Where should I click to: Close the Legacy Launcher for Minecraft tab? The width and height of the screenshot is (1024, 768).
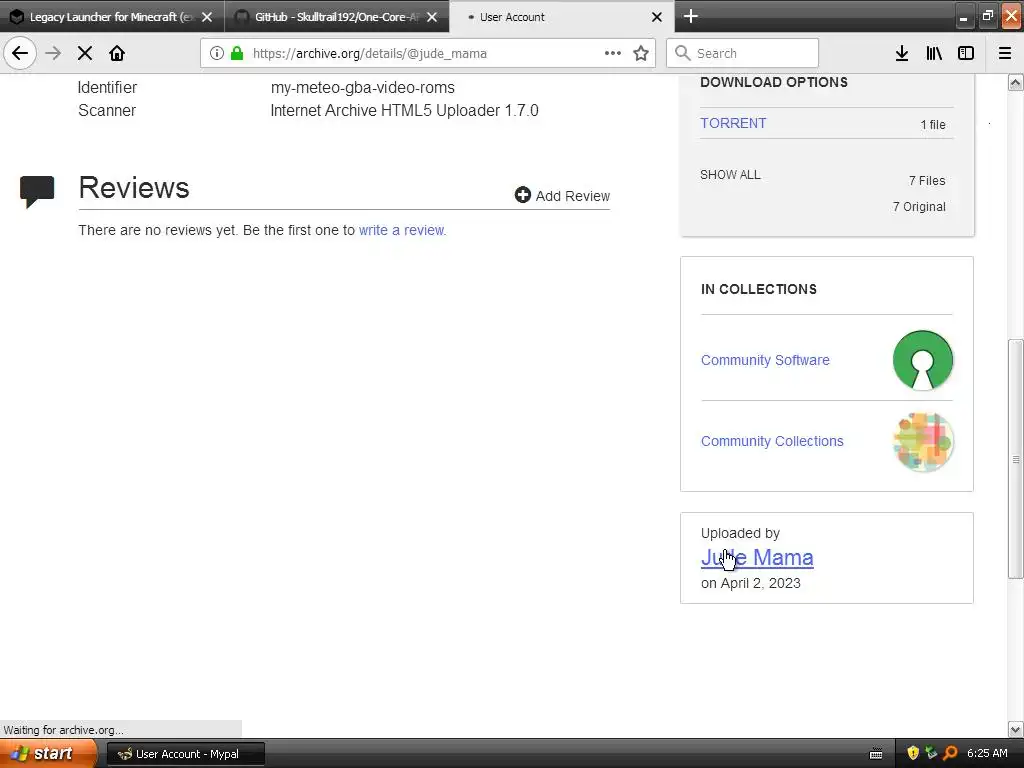click(x=207, y=17)
